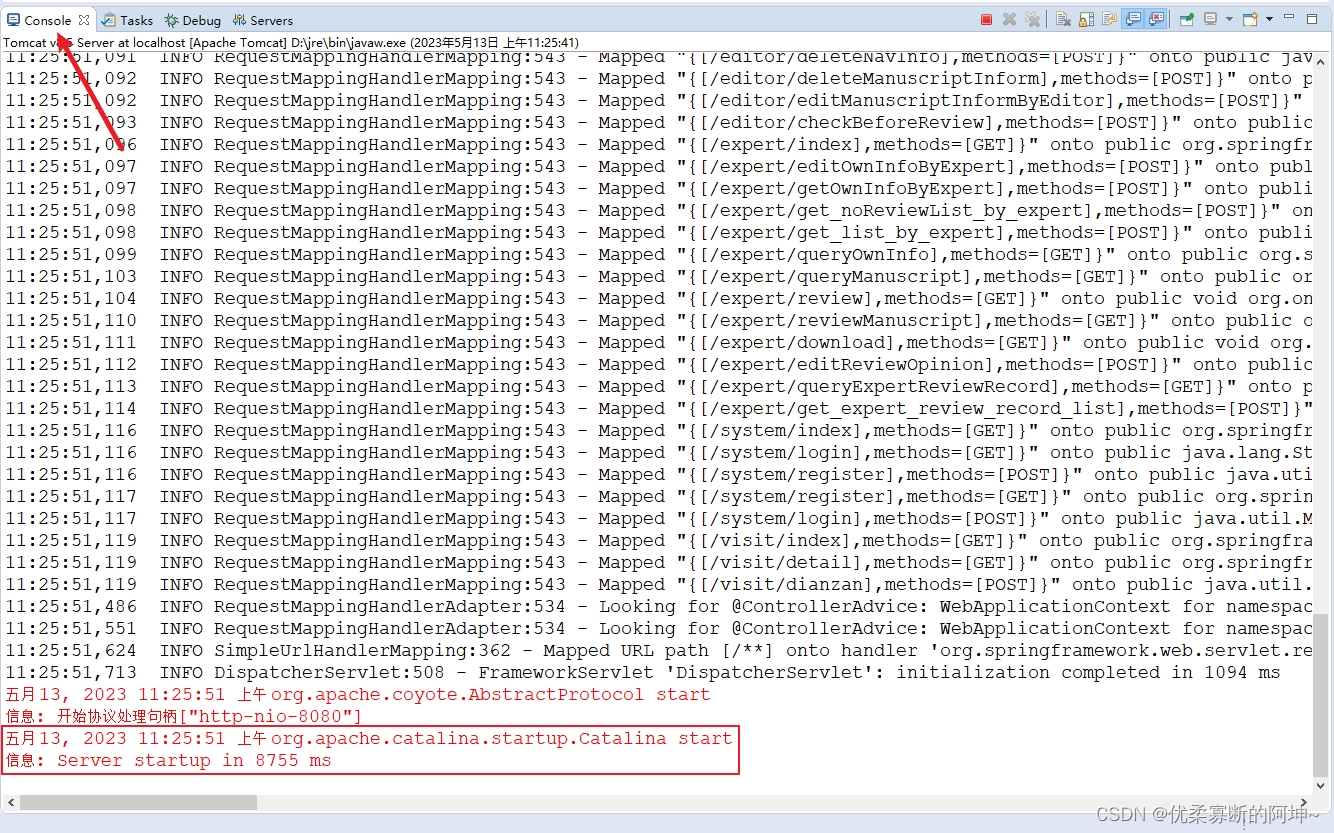Click the '/expert/index' mapping line
Viewport: 1334px width, 833px height.
point(658,144)
